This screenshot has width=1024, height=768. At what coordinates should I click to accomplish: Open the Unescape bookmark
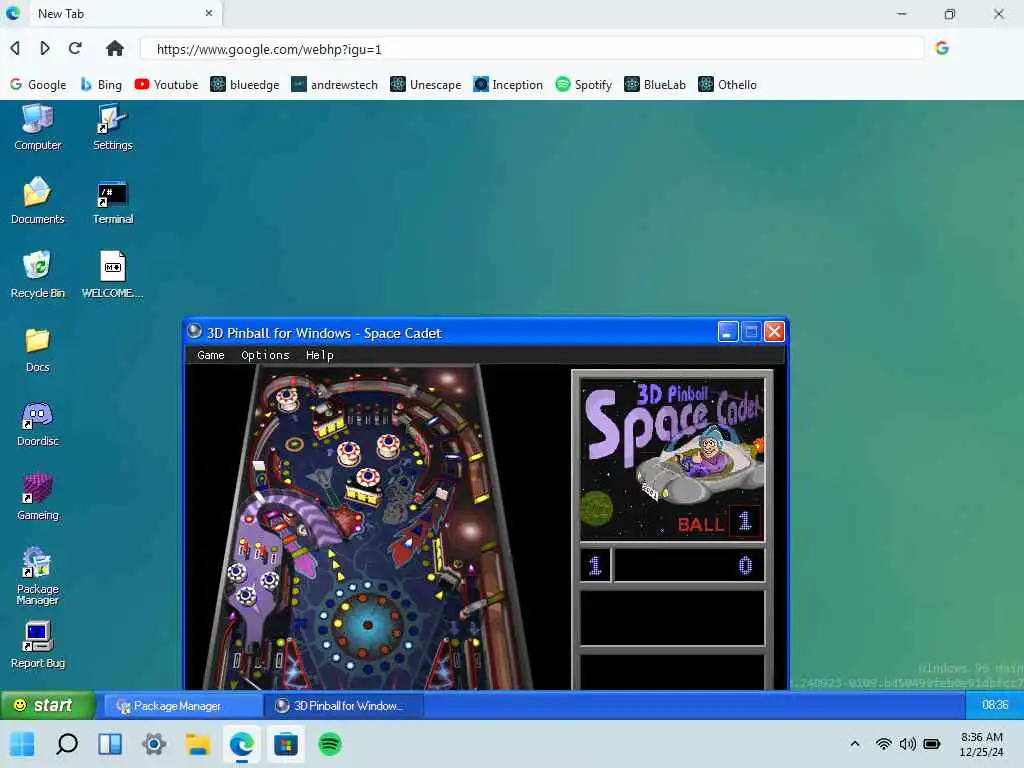pyautogui.click(x=426, y=85)
